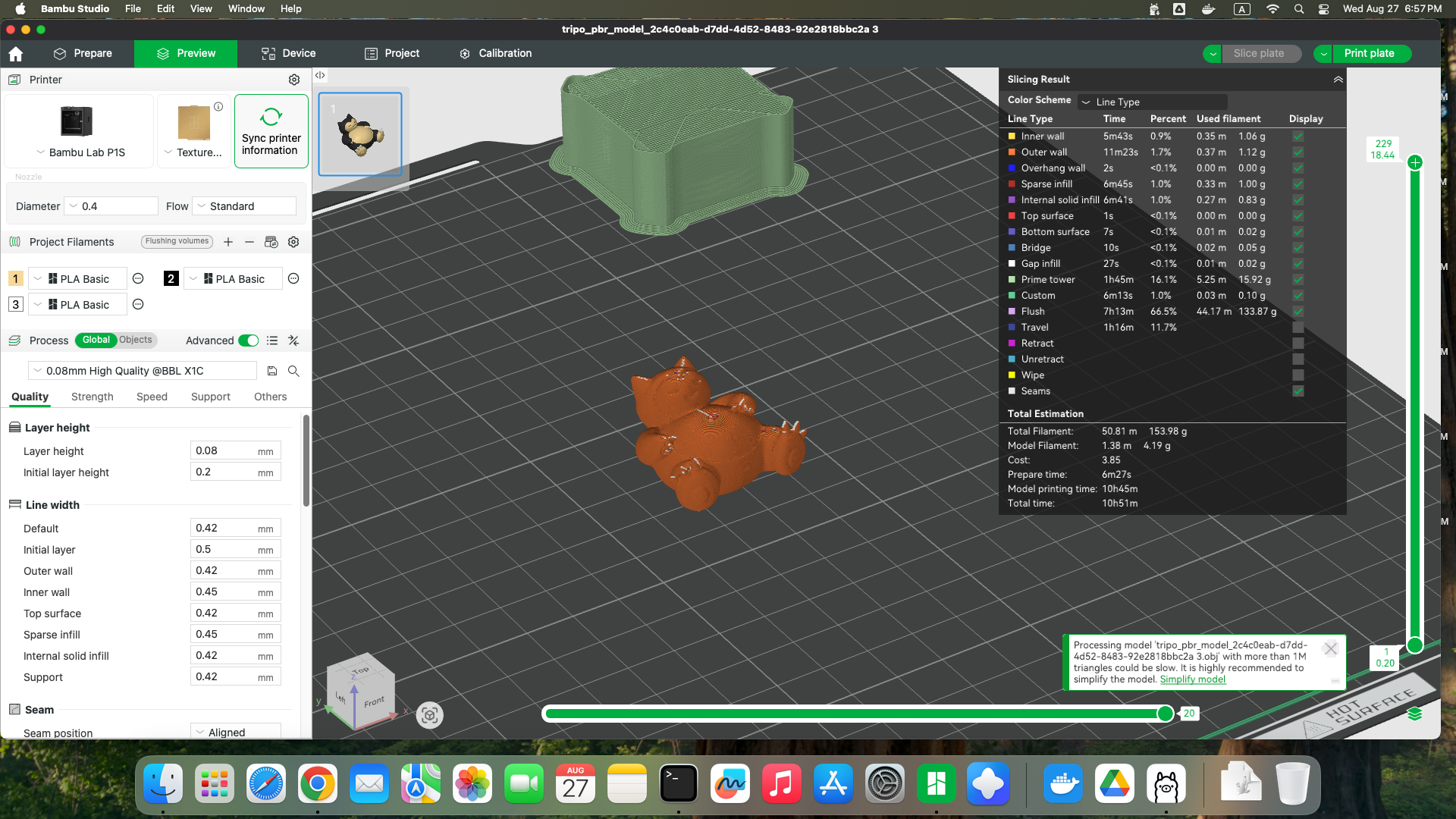This screenshot has height=819, width=1456.
Task: Expand the Seam position Aligned dropdown
Action: (x=235, y=732)
